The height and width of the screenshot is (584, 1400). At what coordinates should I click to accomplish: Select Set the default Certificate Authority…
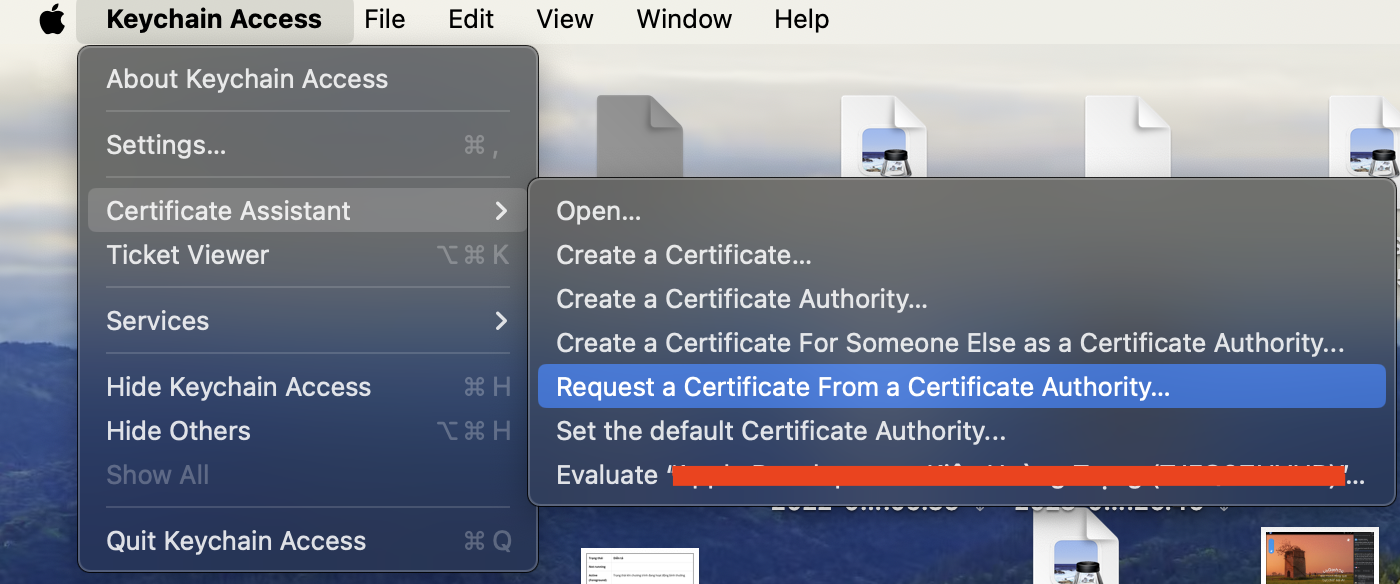tap(962, 431)
